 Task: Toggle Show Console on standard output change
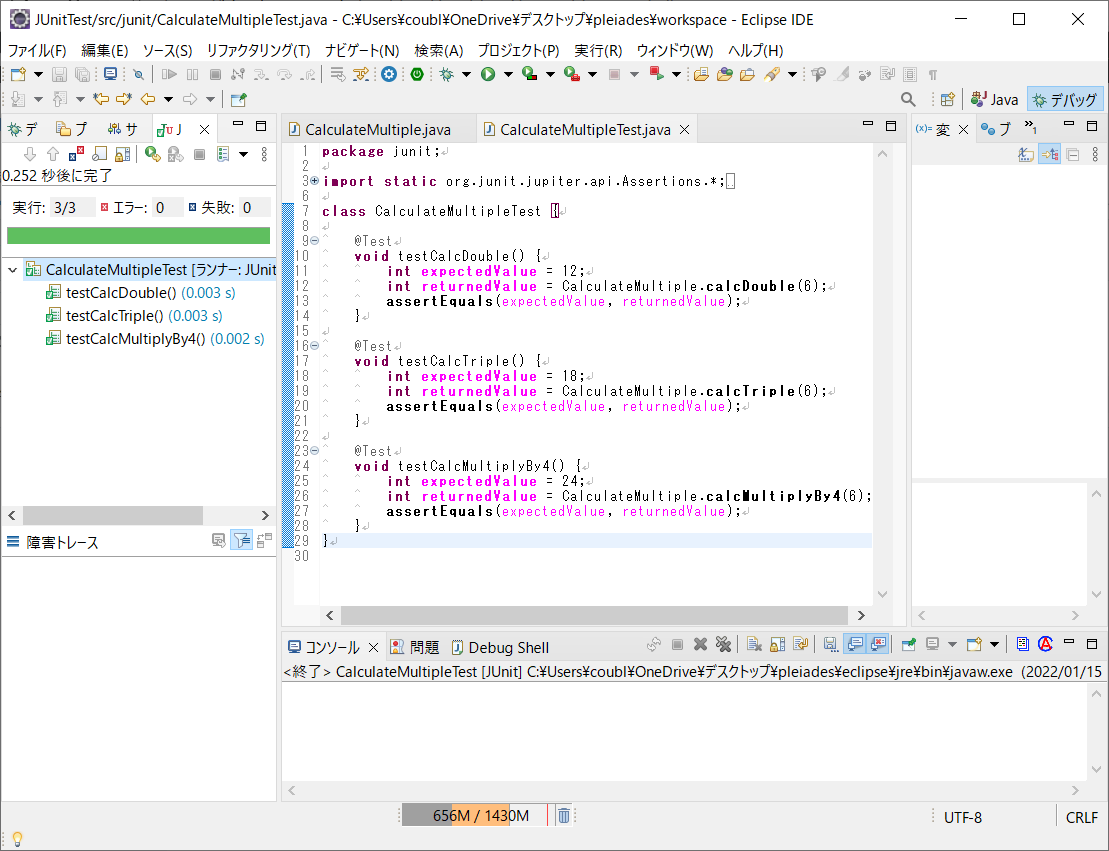(855, 644)
